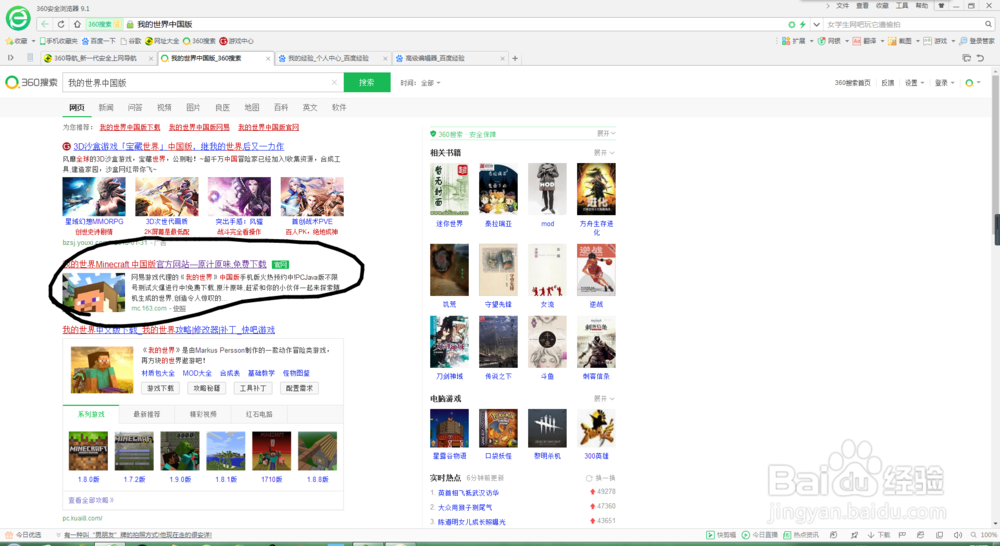Open 今日直播 in the status bar
1000x546 pixels.
(x=759, y=535)
